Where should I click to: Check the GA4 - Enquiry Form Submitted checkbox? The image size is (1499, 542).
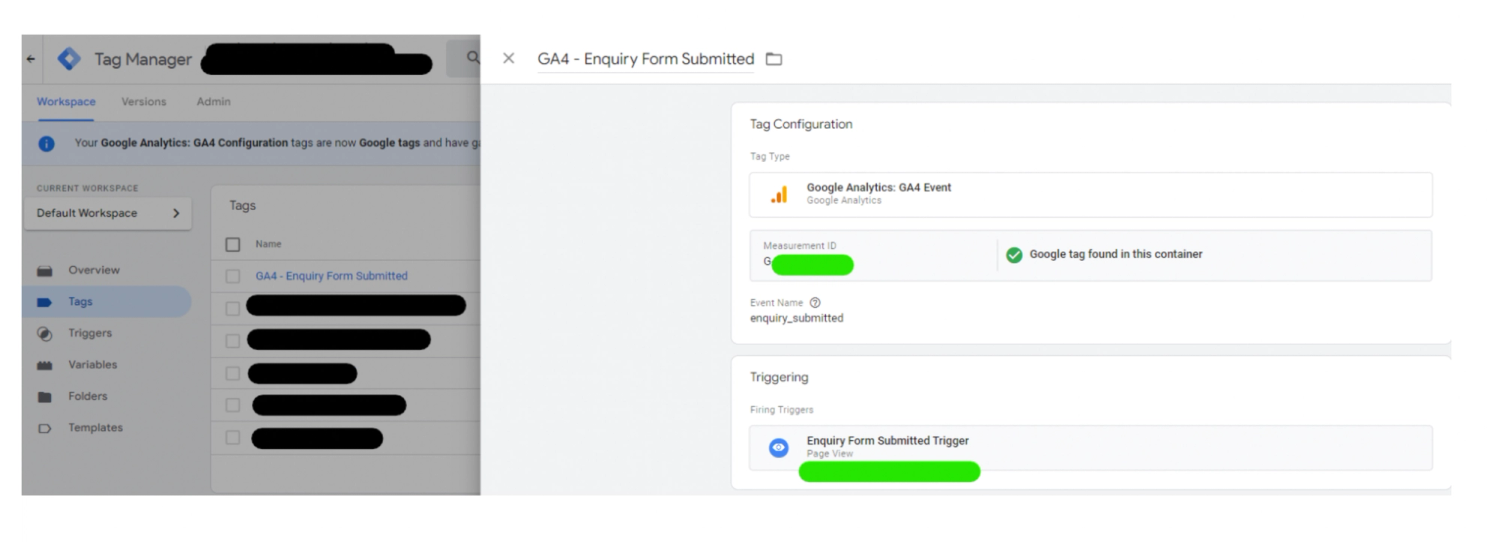pyautogui.click(x=233, y=276)
